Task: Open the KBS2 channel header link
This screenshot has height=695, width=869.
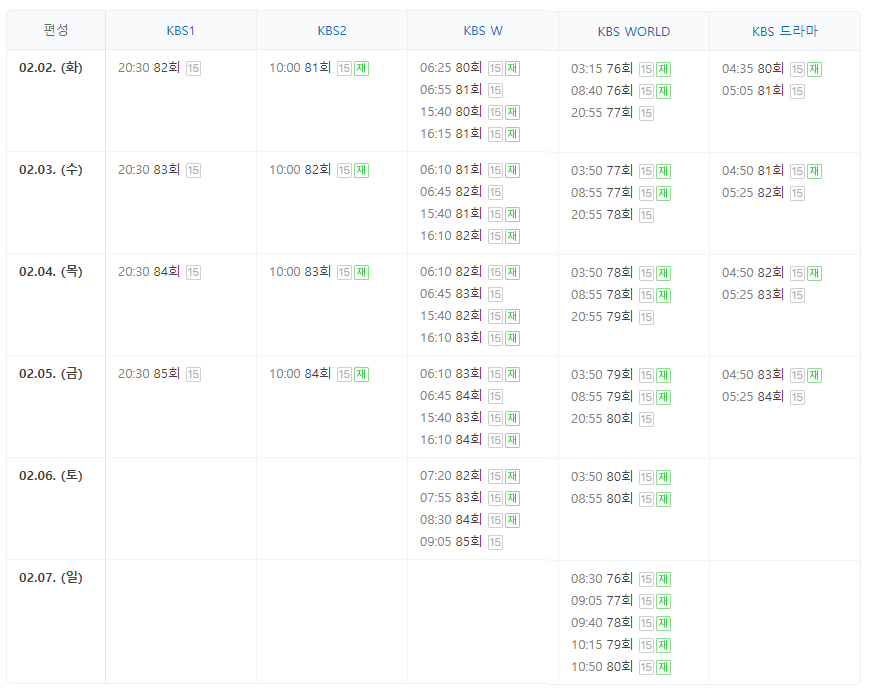Action: pos(331,31)
